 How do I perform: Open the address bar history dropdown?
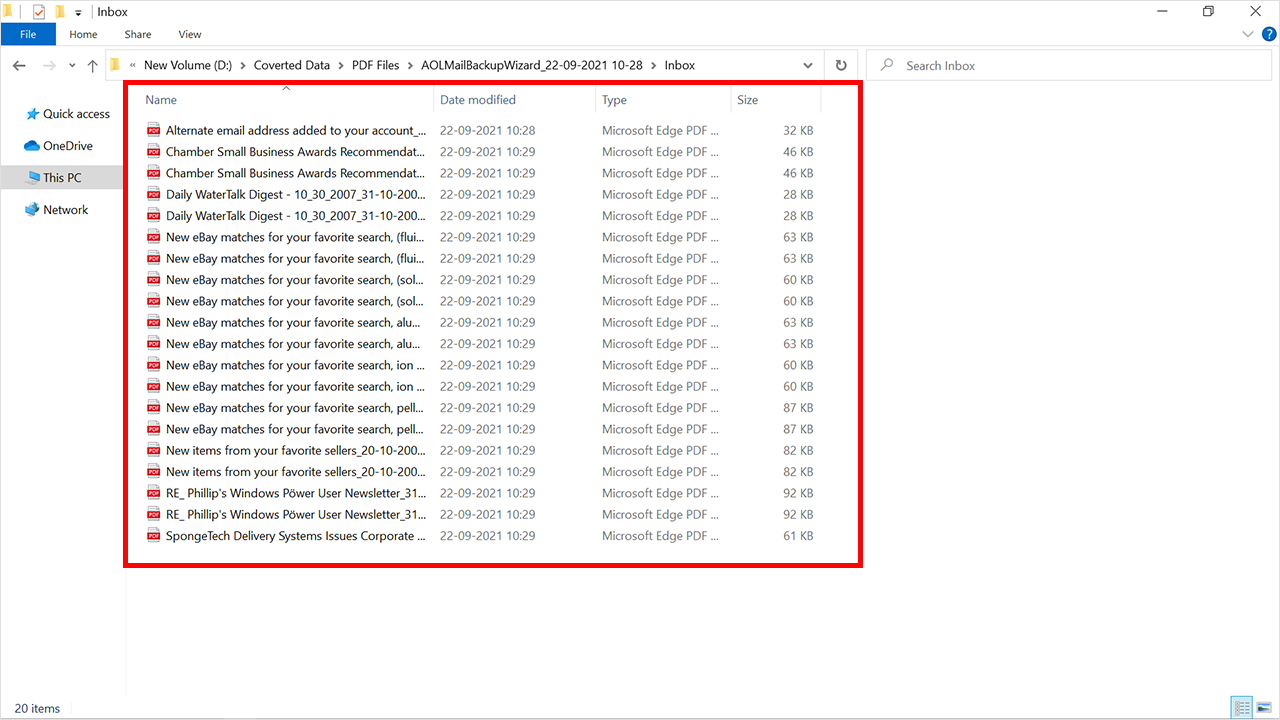808,65
